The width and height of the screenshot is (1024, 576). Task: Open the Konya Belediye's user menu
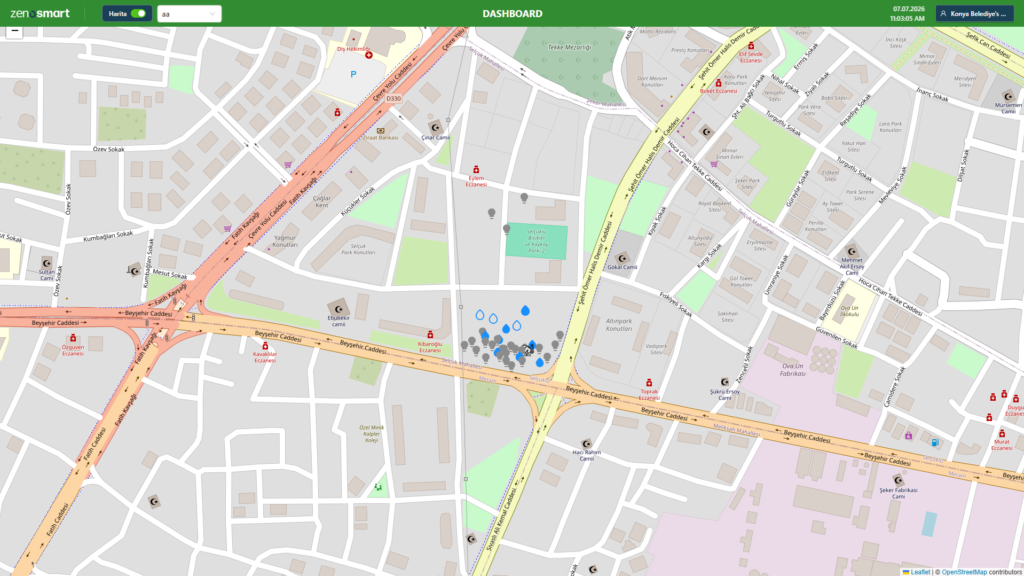[x=974, y=14]
